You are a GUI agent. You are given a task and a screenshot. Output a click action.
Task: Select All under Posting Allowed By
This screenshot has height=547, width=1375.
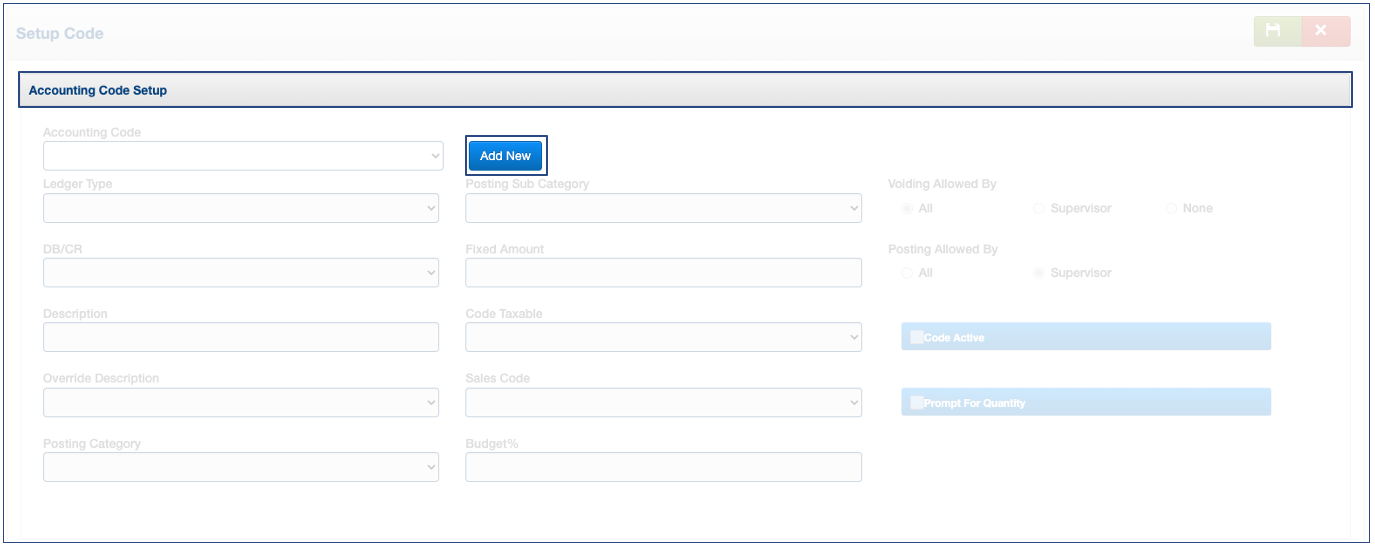click(x=907, y=273)
